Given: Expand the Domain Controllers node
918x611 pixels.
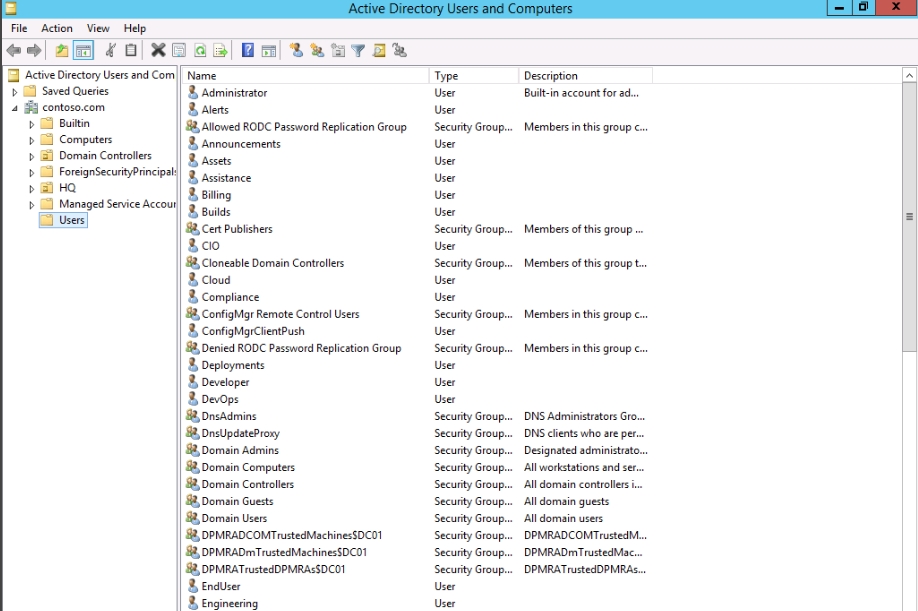Looking at the screenshot, I should [x=32, y=156].
